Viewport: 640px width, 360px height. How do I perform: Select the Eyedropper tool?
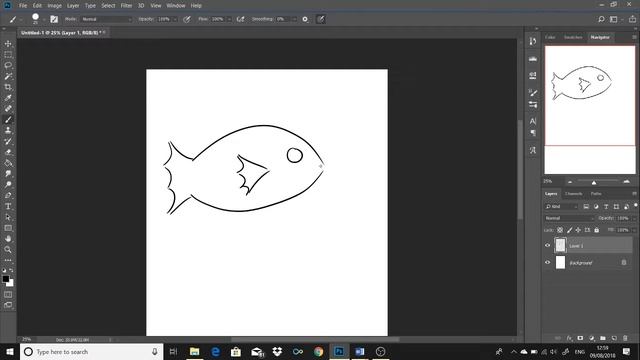(8, 98)
